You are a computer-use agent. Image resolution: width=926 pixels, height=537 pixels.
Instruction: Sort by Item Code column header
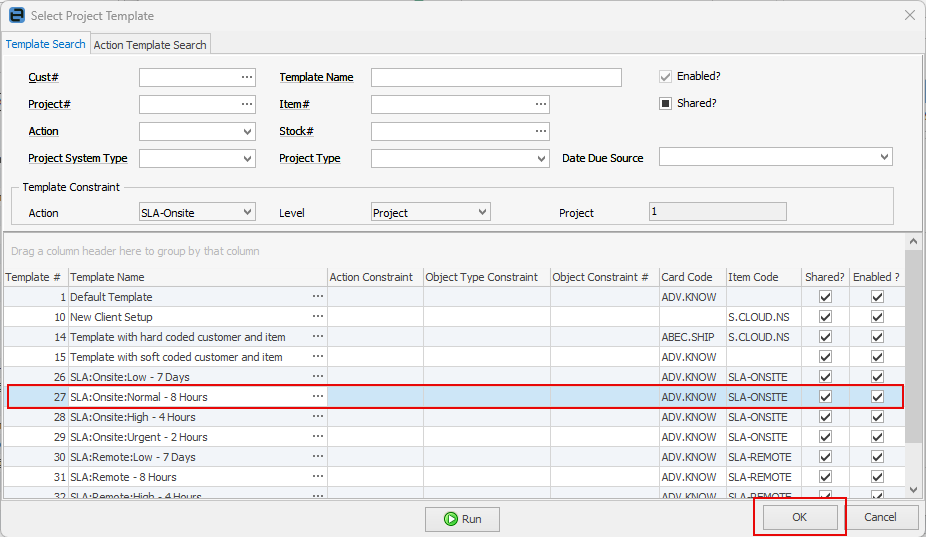click(764, 277)
